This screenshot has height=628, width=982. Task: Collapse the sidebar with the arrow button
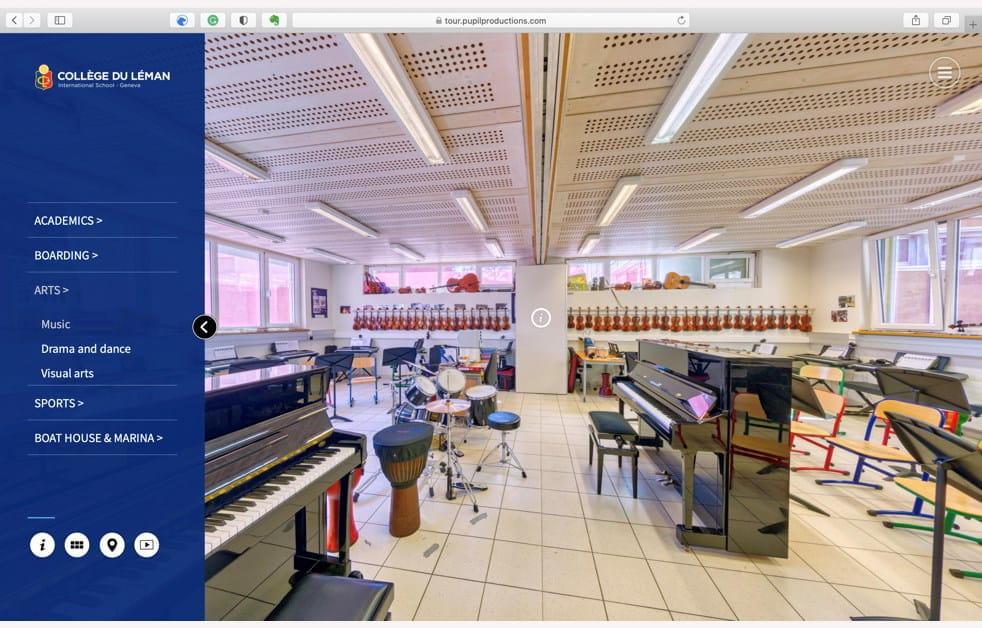pyautogui.click(x=204, y=327)
